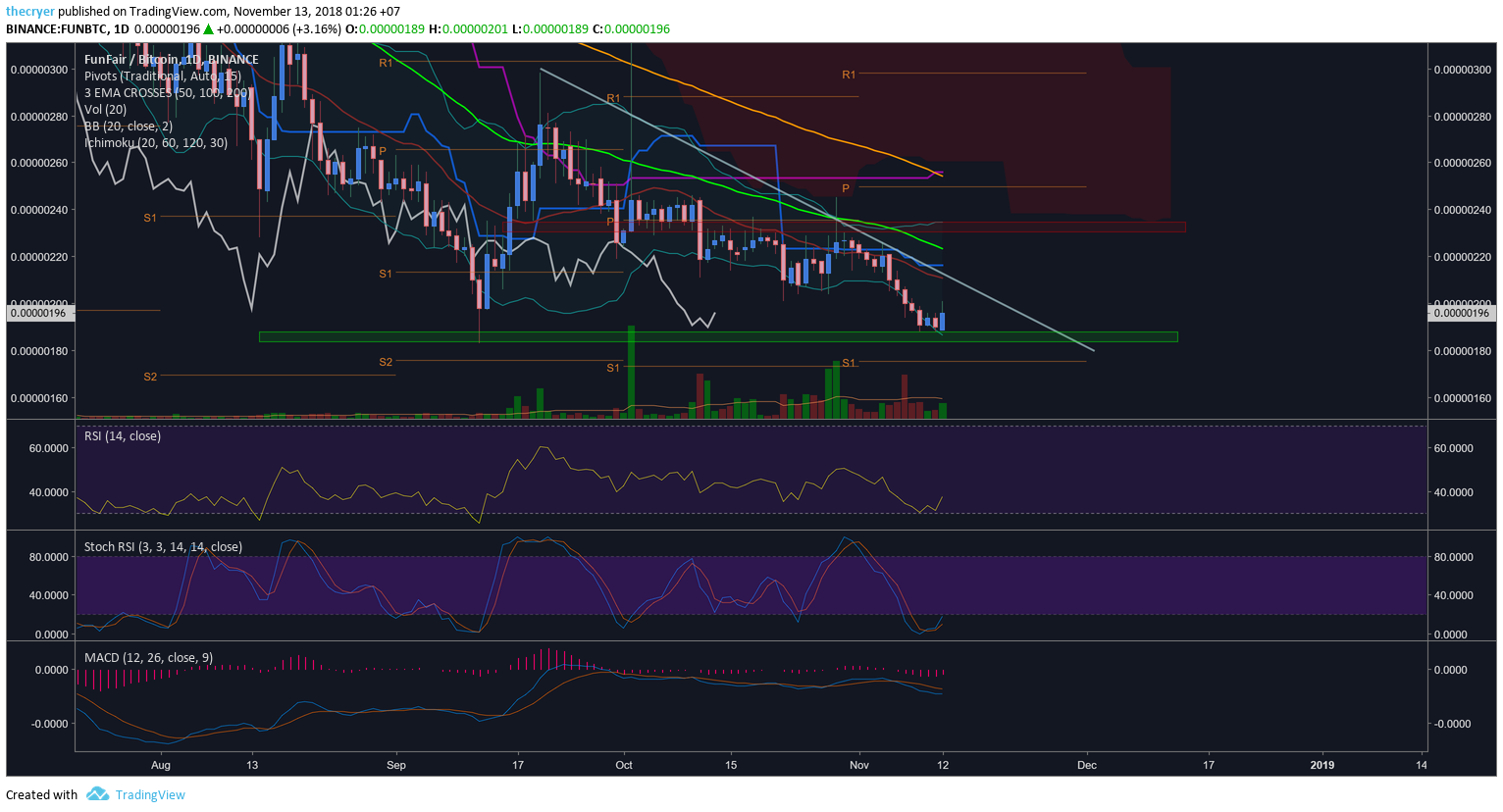Click the red resistance zone rectangle
Image resolution: width=1503 pixels, height=812 pixels.
point(844,227)
